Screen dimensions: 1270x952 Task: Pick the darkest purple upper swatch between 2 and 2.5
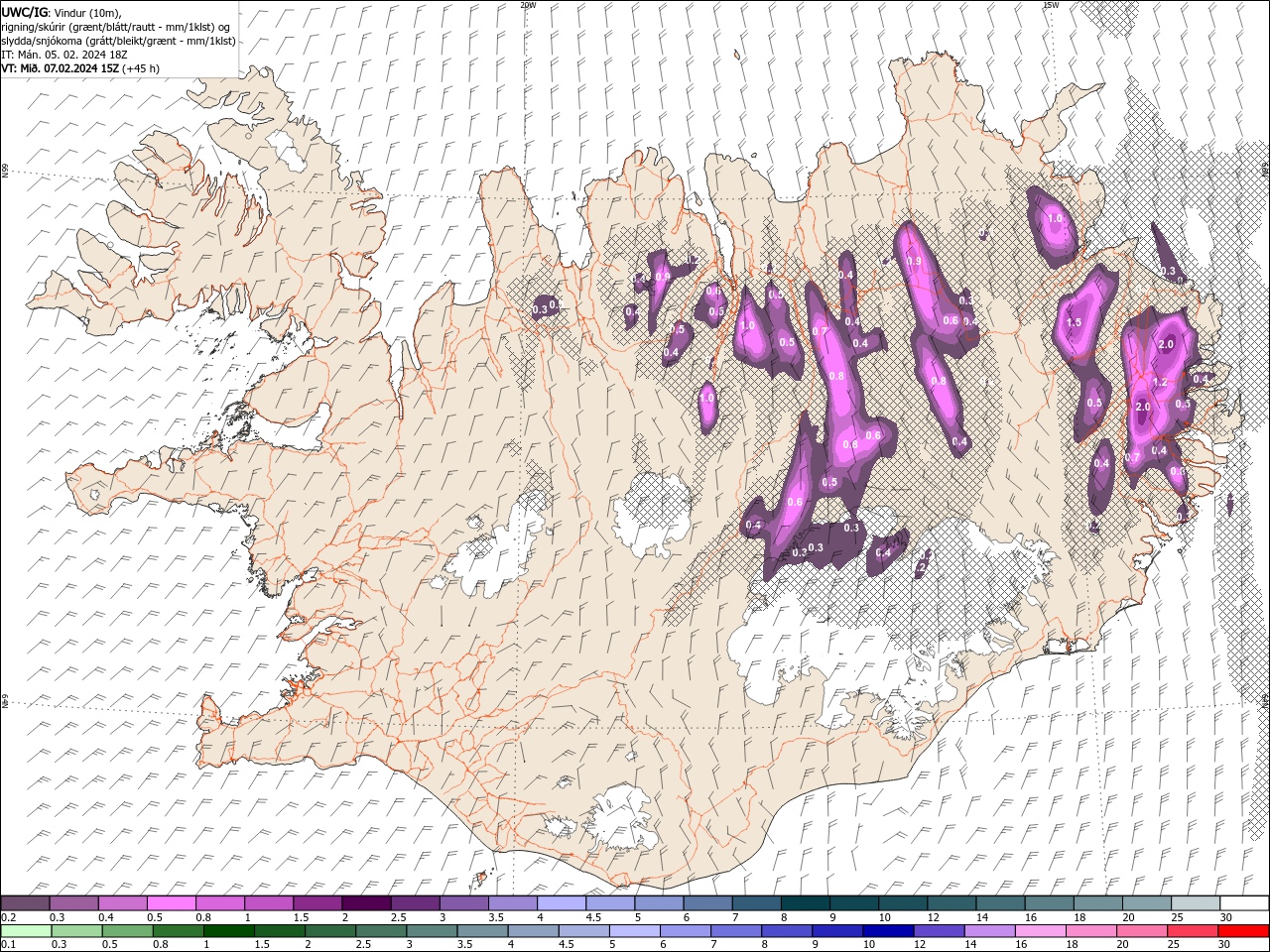pyautogui.click(x=366, y=903)
